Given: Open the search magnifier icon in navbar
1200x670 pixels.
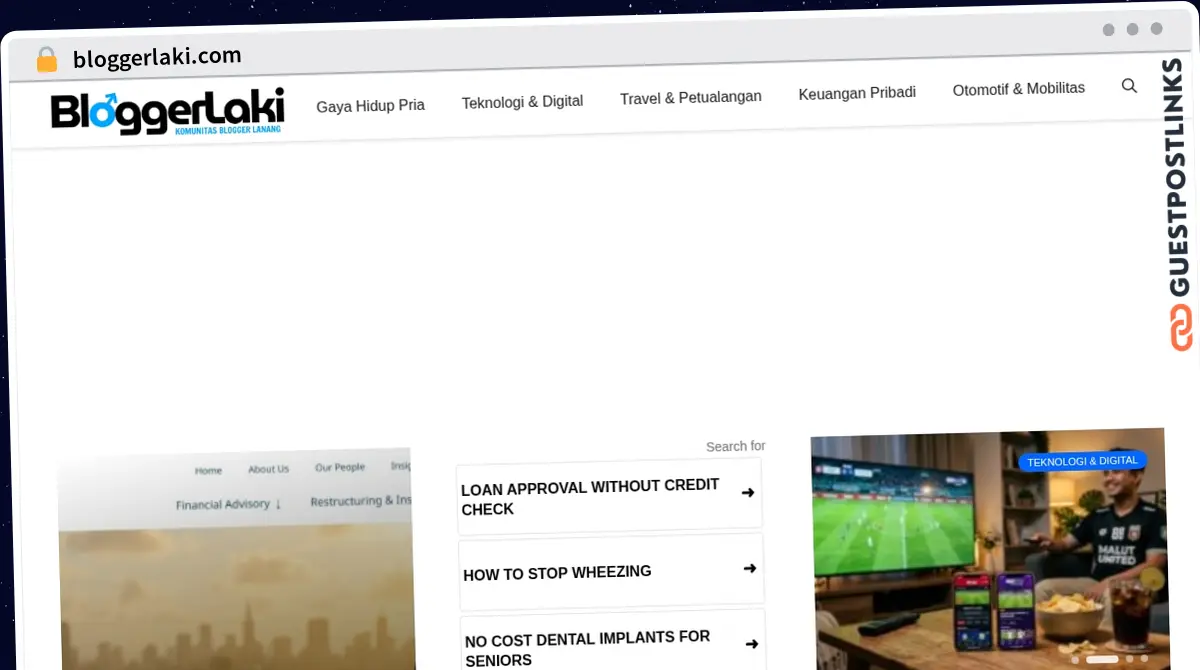Looking at the screenshot, I should (1129, 86).
